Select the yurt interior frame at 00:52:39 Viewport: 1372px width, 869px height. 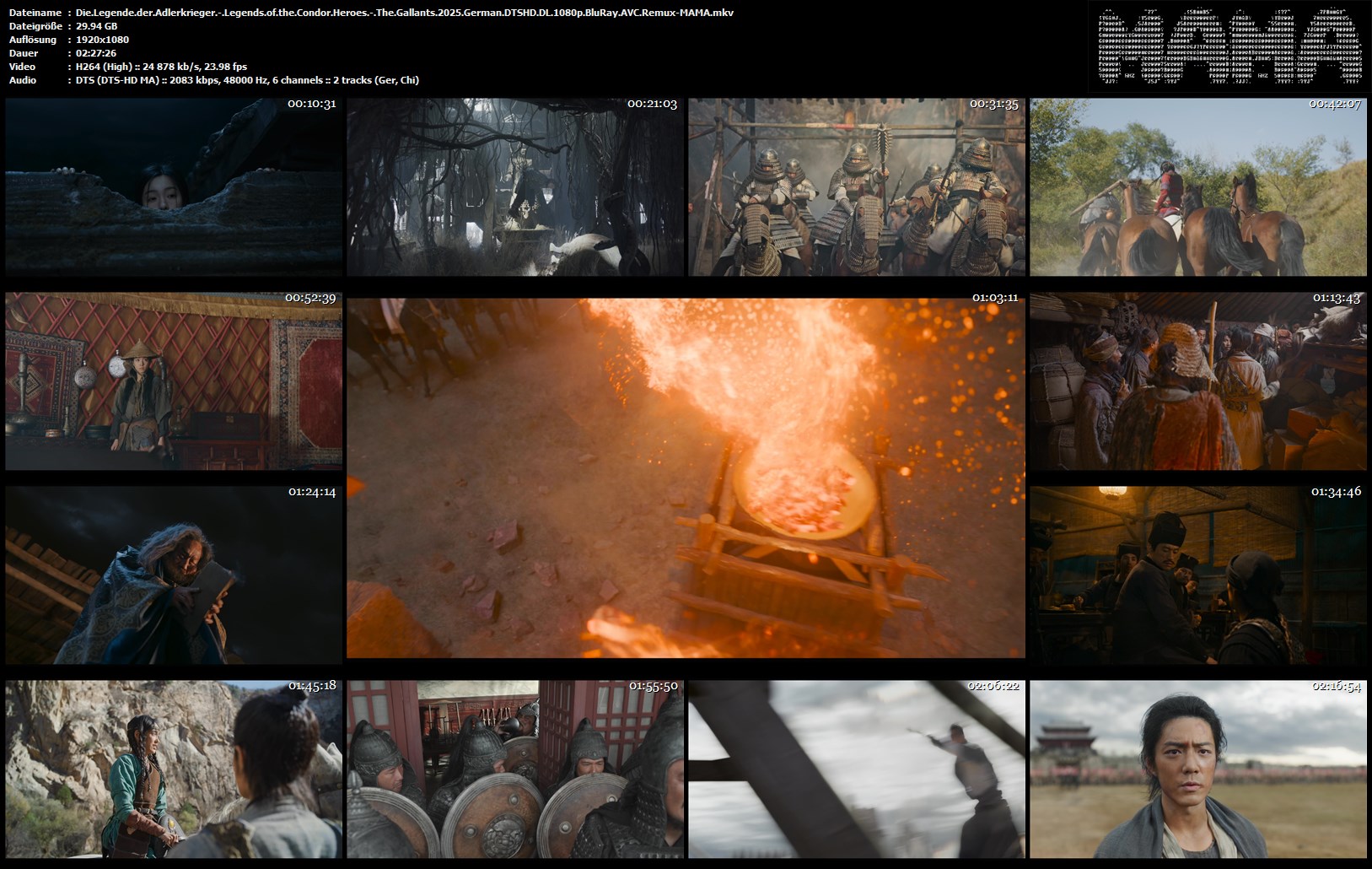(x=174, y=381)
